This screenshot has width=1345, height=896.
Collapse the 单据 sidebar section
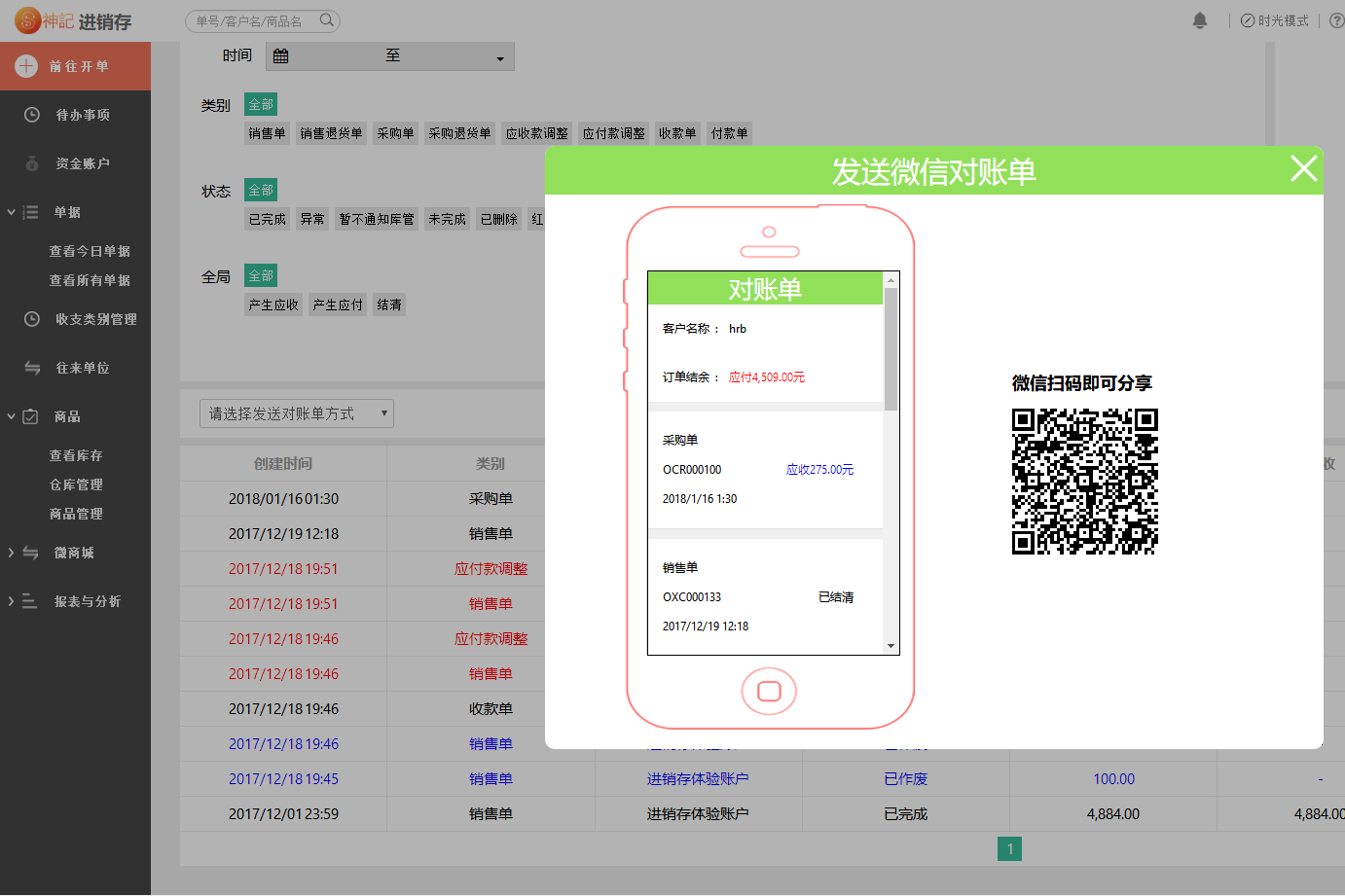(x=11, y=212)
